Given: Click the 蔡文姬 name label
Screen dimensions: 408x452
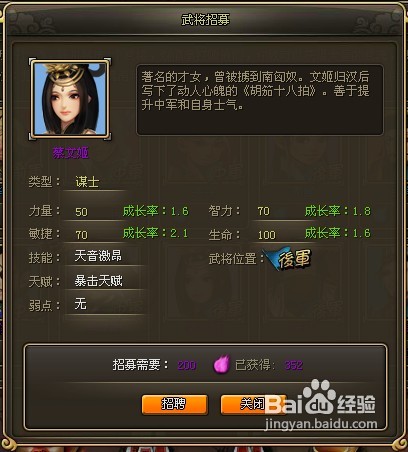Looking at the screenshot, I should [70, 153].
